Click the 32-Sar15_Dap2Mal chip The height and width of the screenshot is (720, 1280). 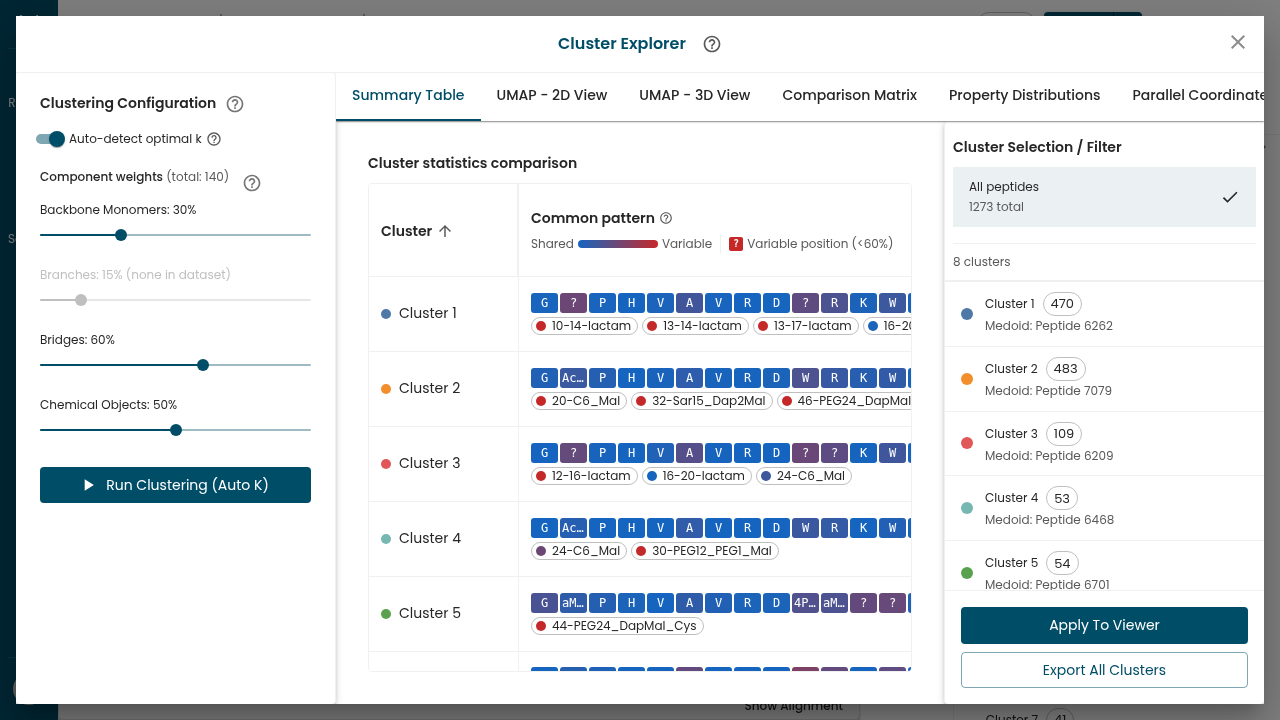[701, 401]
